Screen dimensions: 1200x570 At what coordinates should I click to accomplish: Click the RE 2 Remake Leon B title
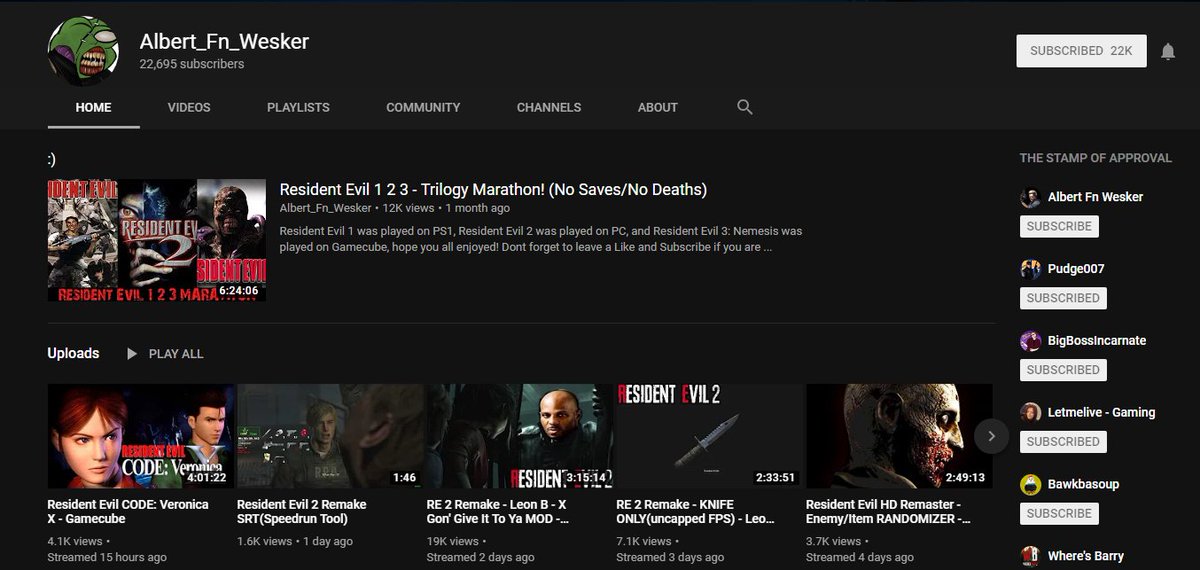pos(498,512)
